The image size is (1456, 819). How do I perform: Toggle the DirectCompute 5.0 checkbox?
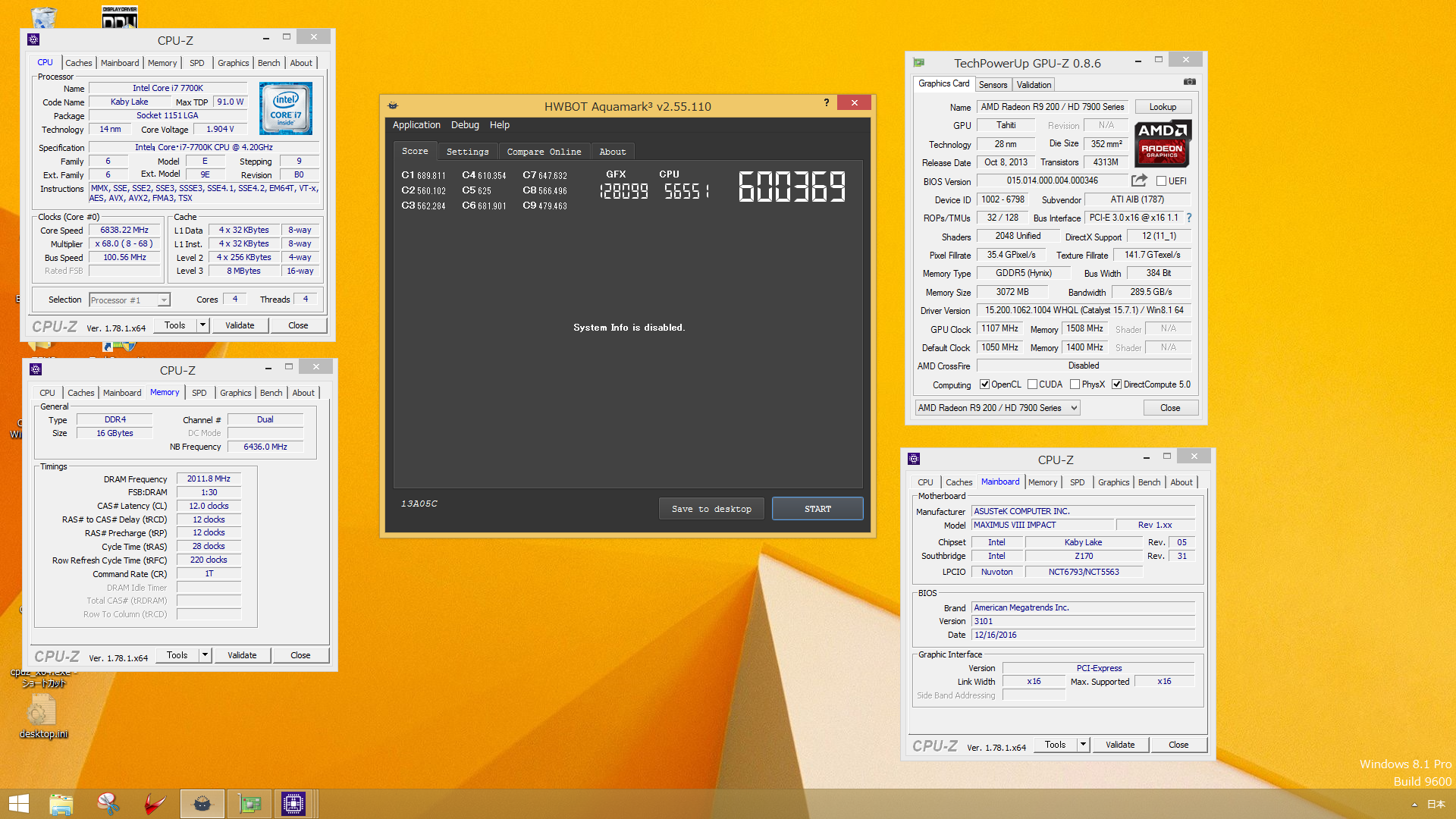coord(1116,384)
